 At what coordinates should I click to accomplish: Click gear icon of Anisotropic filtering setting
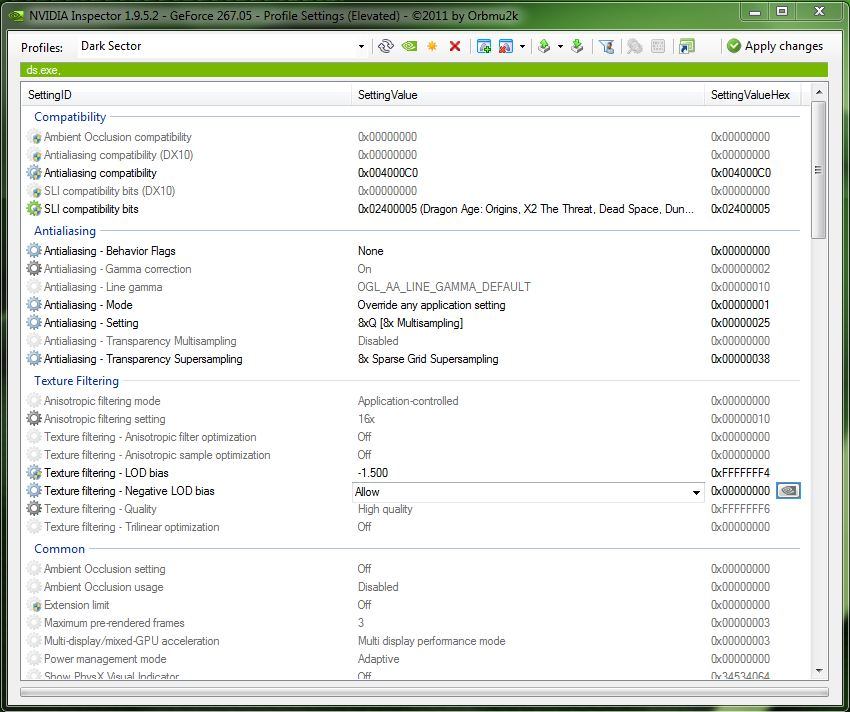pos(34,419)
